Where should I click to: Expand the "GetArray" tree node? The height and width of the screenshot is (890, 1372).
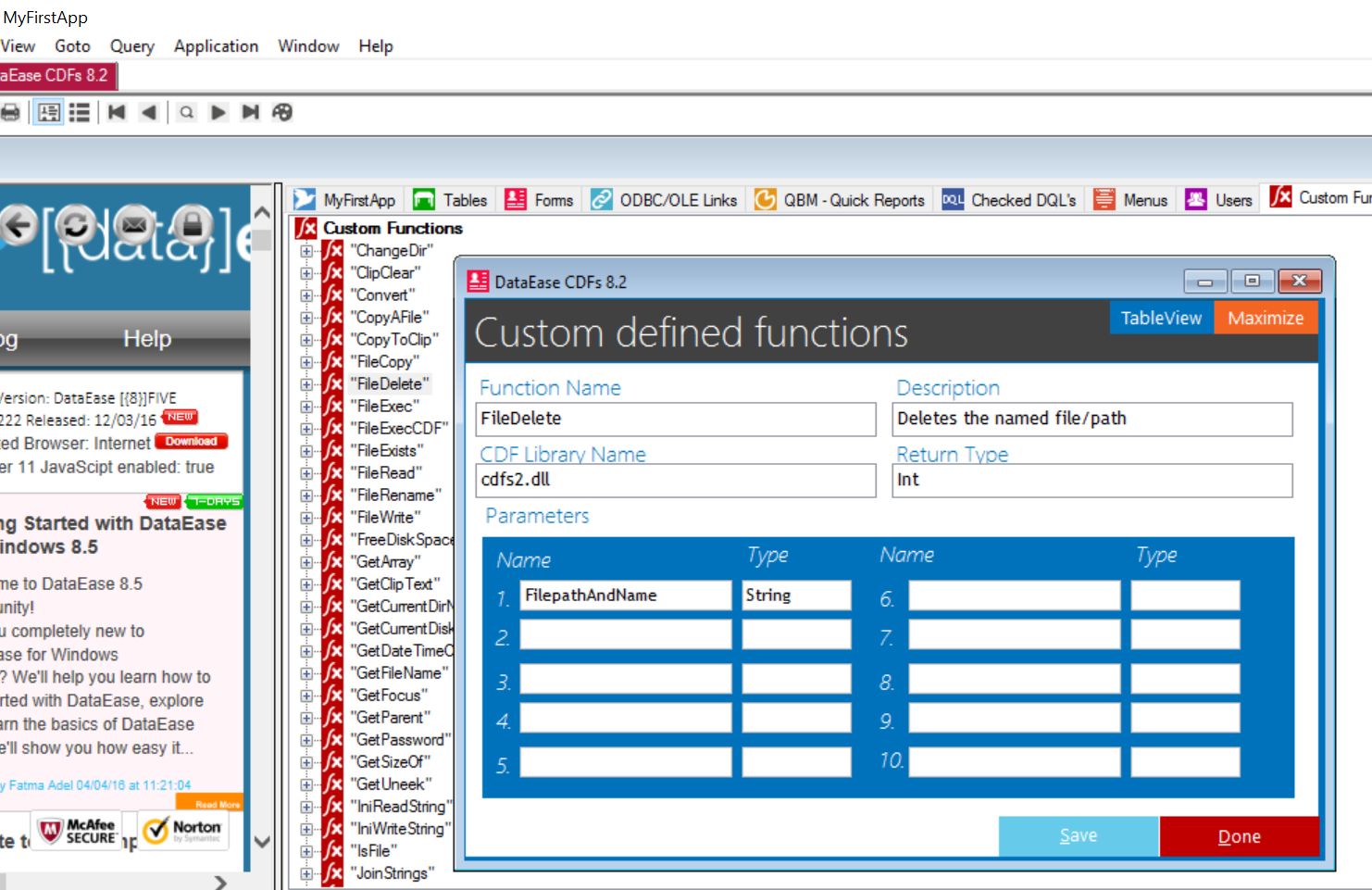(306, 562)
